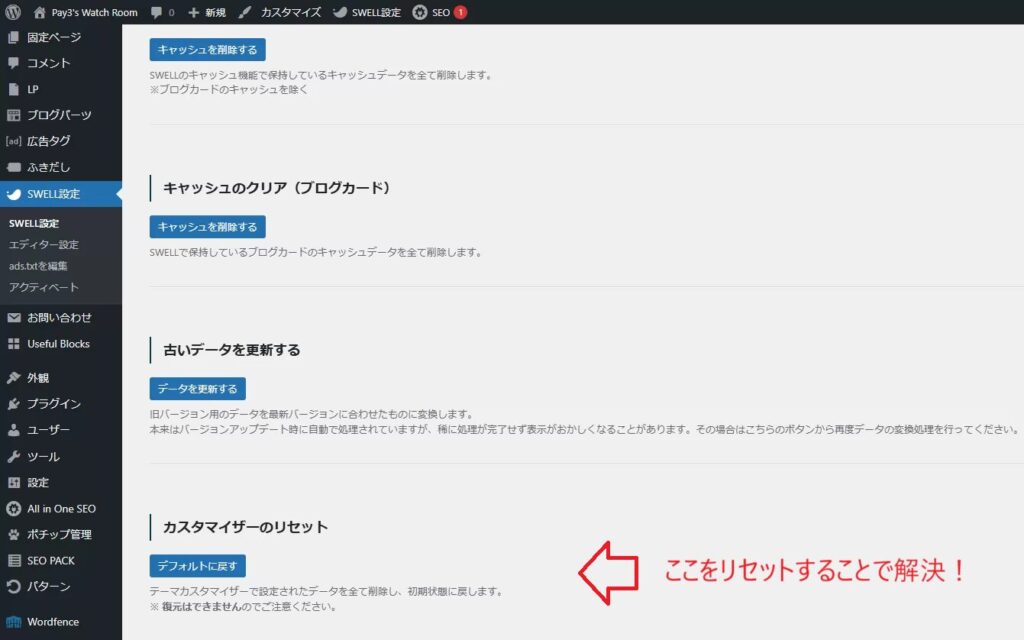Click the 設定 sliders icon

tap(13, 483)
